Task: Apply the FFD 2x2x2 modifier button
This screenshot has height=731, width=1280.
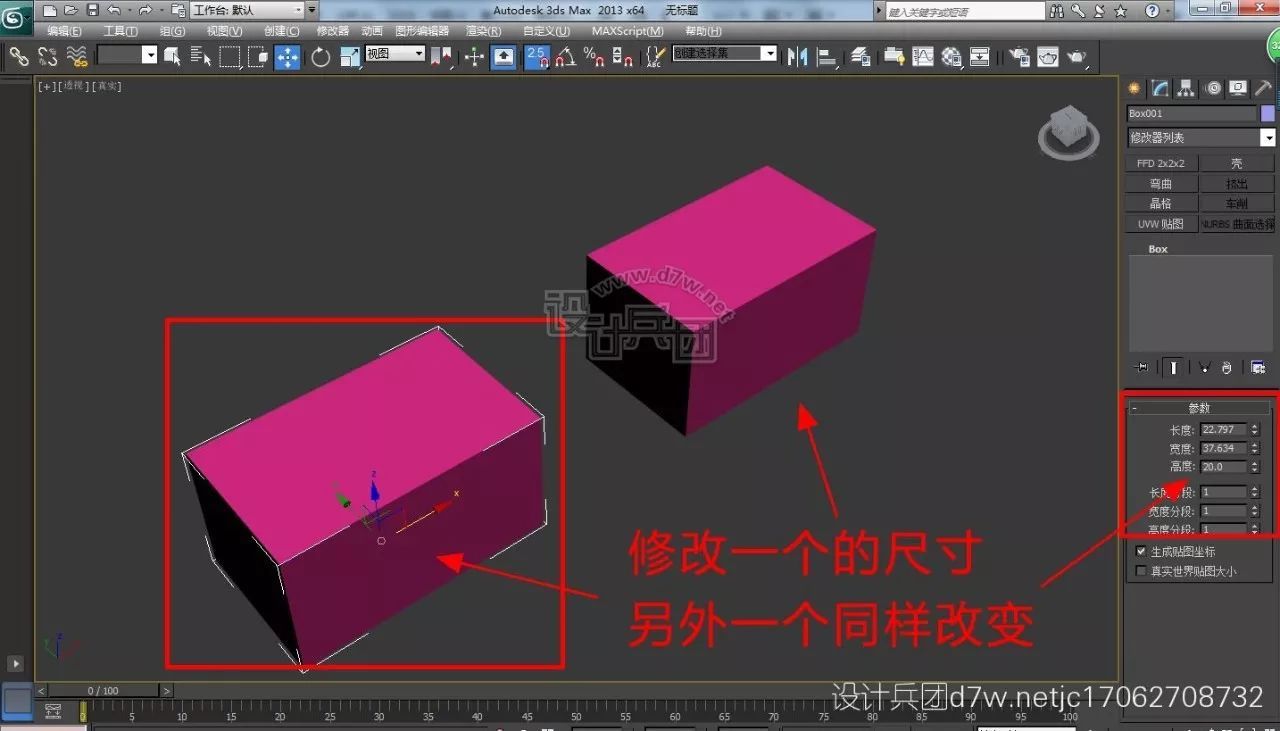Action: (x=1160, y=162)
